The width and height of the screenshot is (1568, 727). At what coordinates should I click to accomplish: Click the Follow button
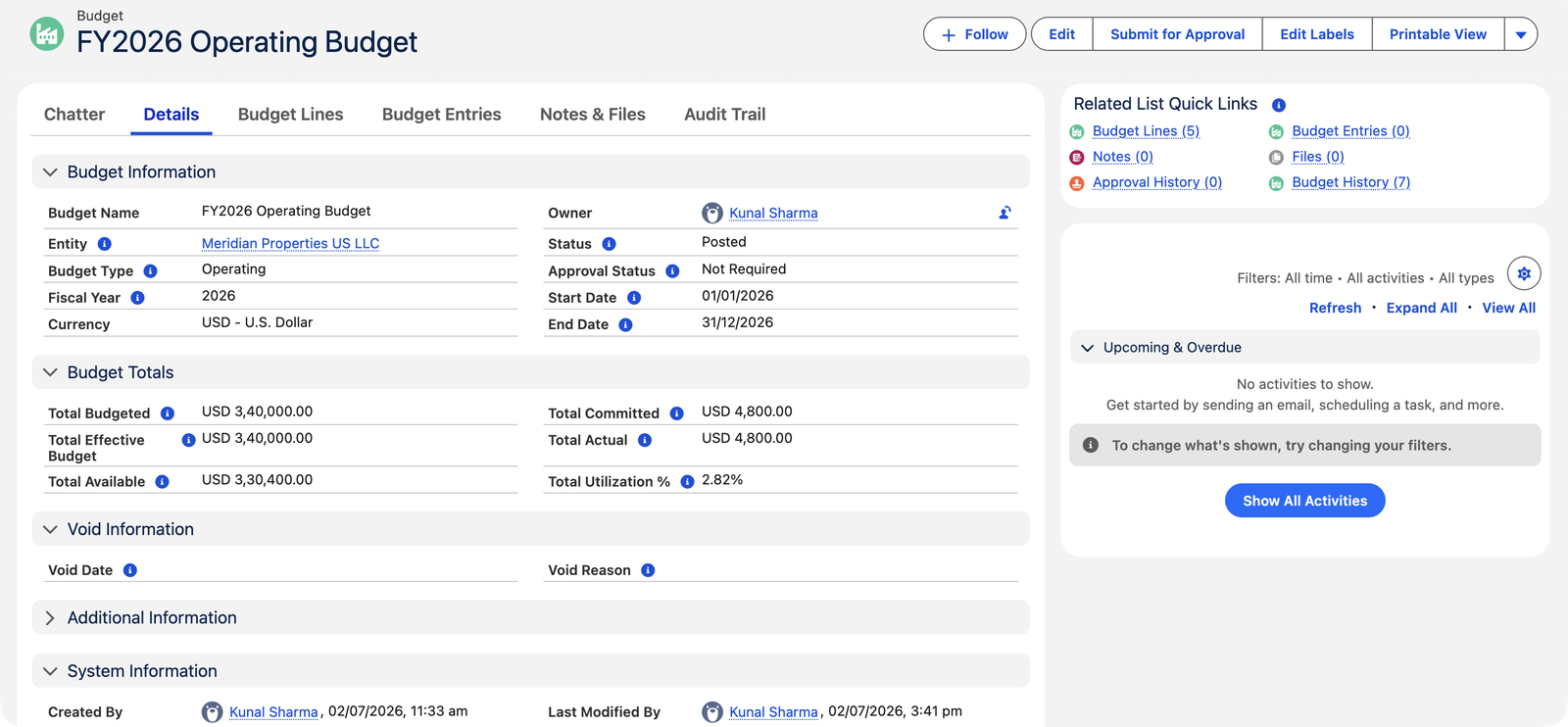[x=975, y=34]
